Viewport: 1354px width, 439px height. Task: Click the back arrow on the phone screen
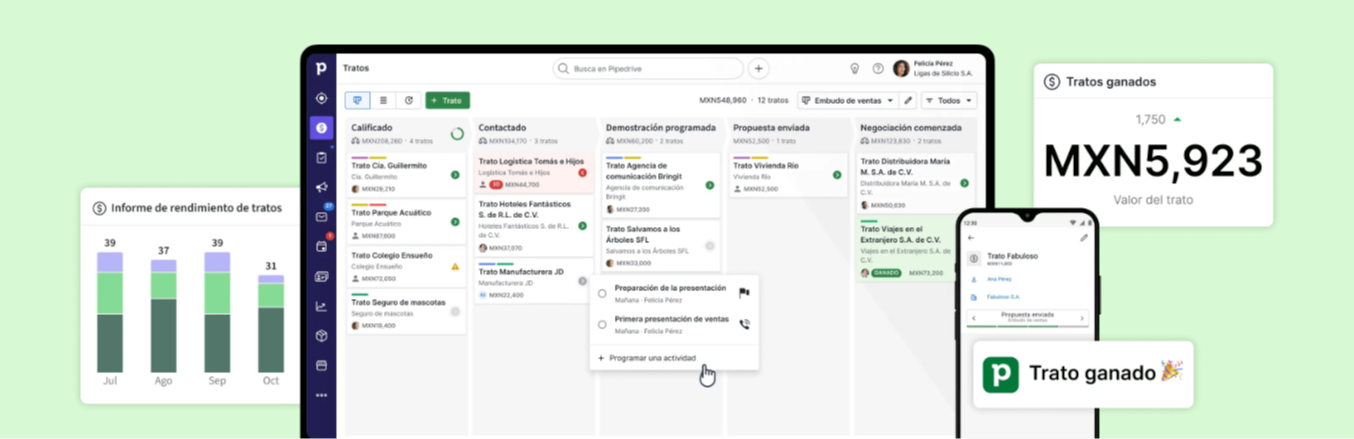point(972,238)
